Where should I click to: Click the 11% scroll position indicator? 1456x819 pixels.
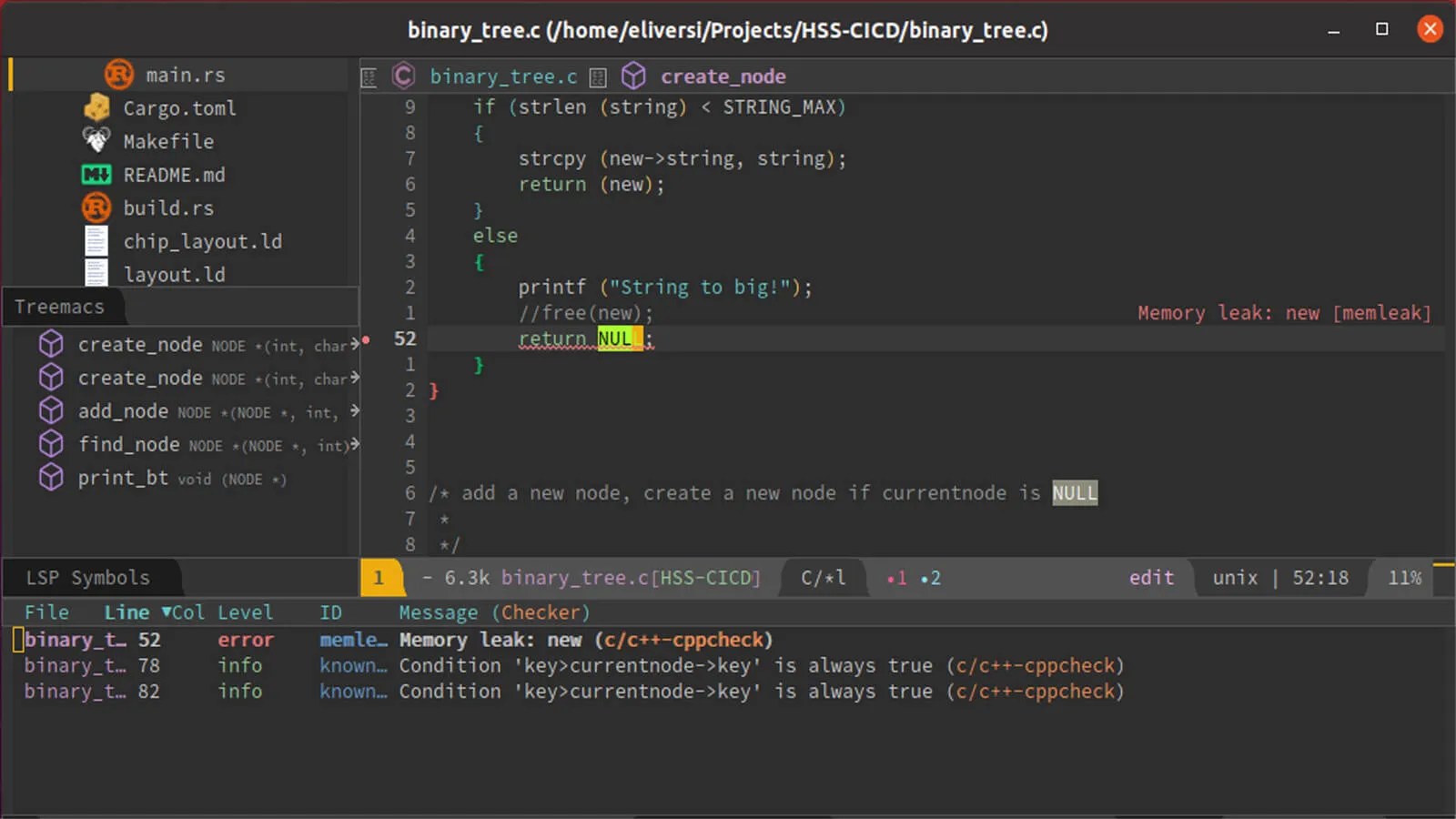point(1405,577)
